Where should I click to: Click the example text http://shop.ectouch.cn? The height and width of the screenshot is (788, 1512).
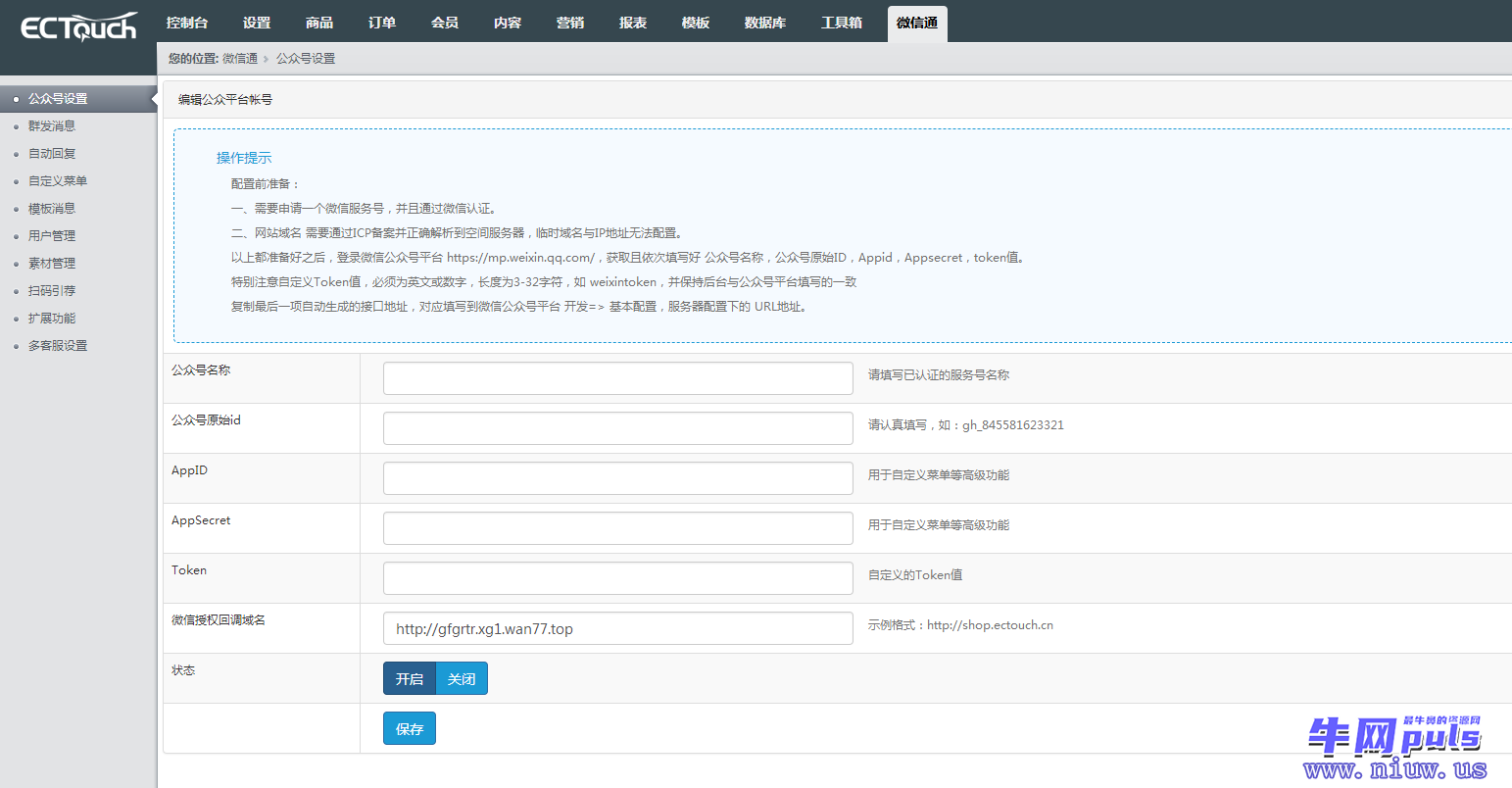tap(990, 625)
